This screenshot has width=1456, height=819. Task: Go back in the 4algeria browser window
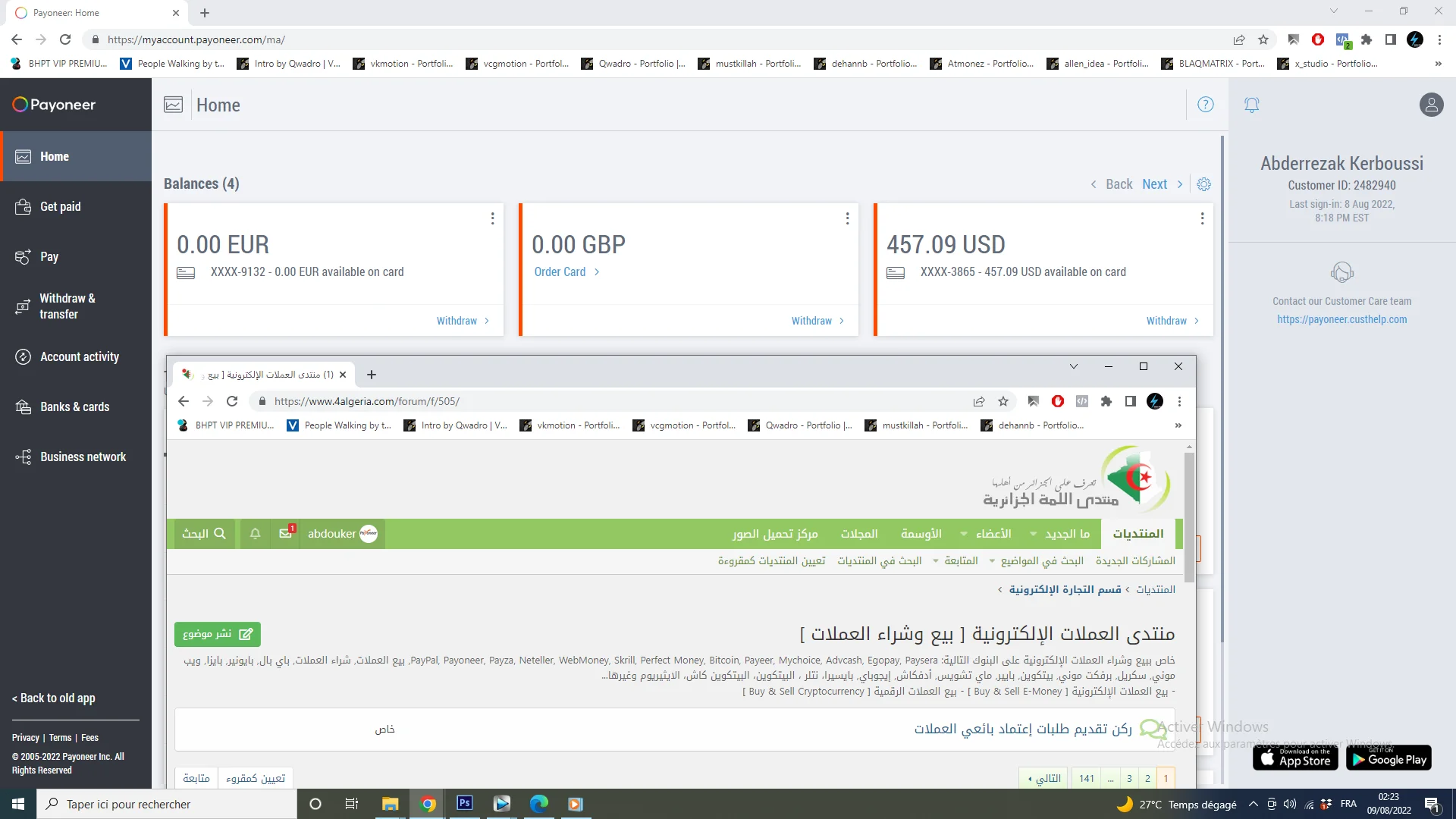[184, 401]
